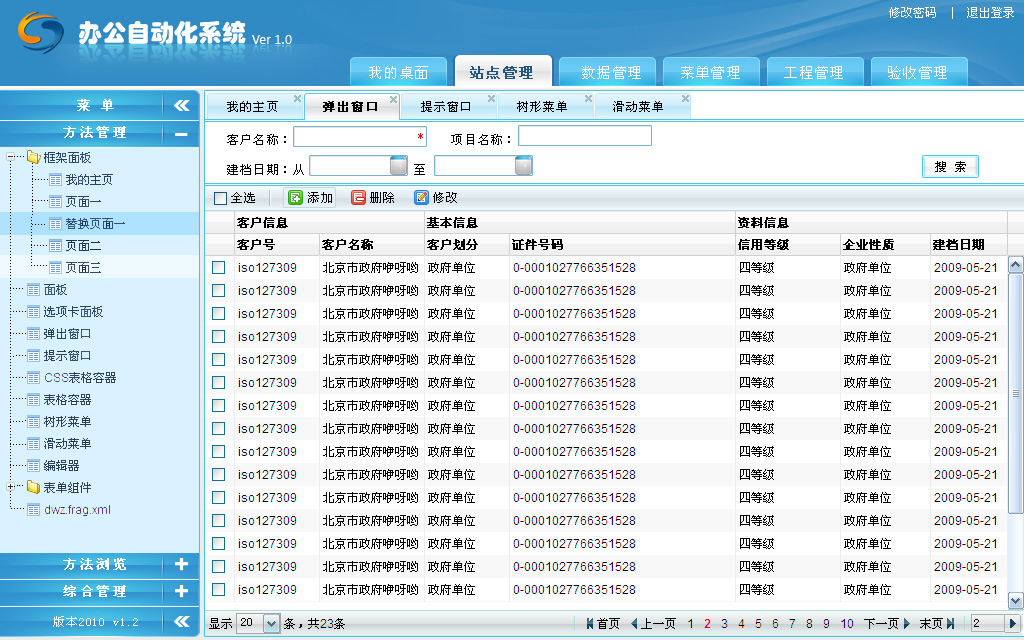Check the second table row checkbox
Viewport: 1024px width, 640px height.
(219, 291)
